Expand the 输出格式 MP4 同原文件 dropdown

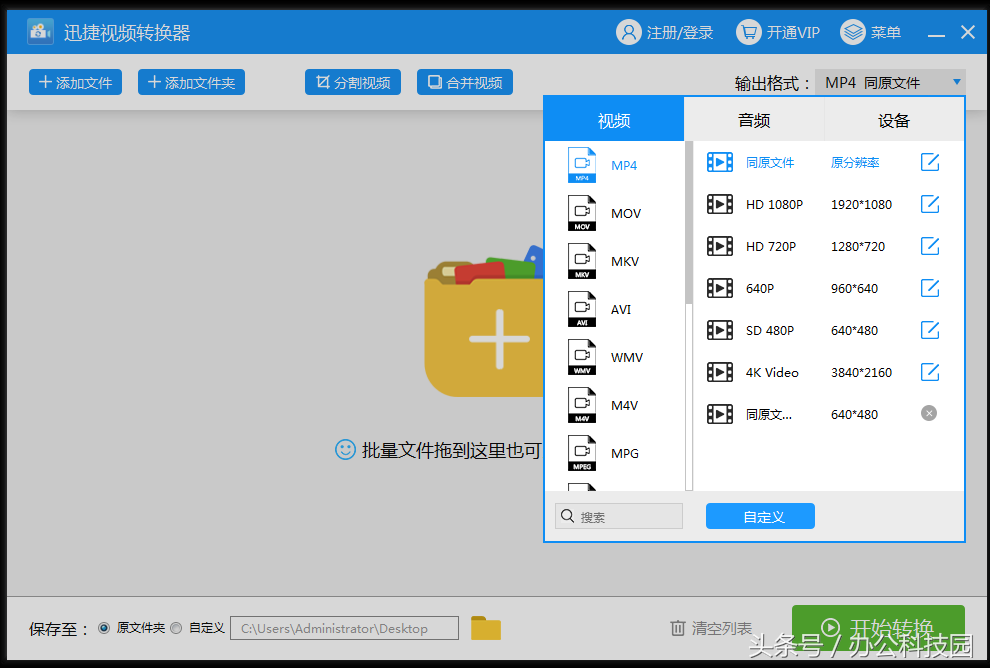tap(890, 83)
